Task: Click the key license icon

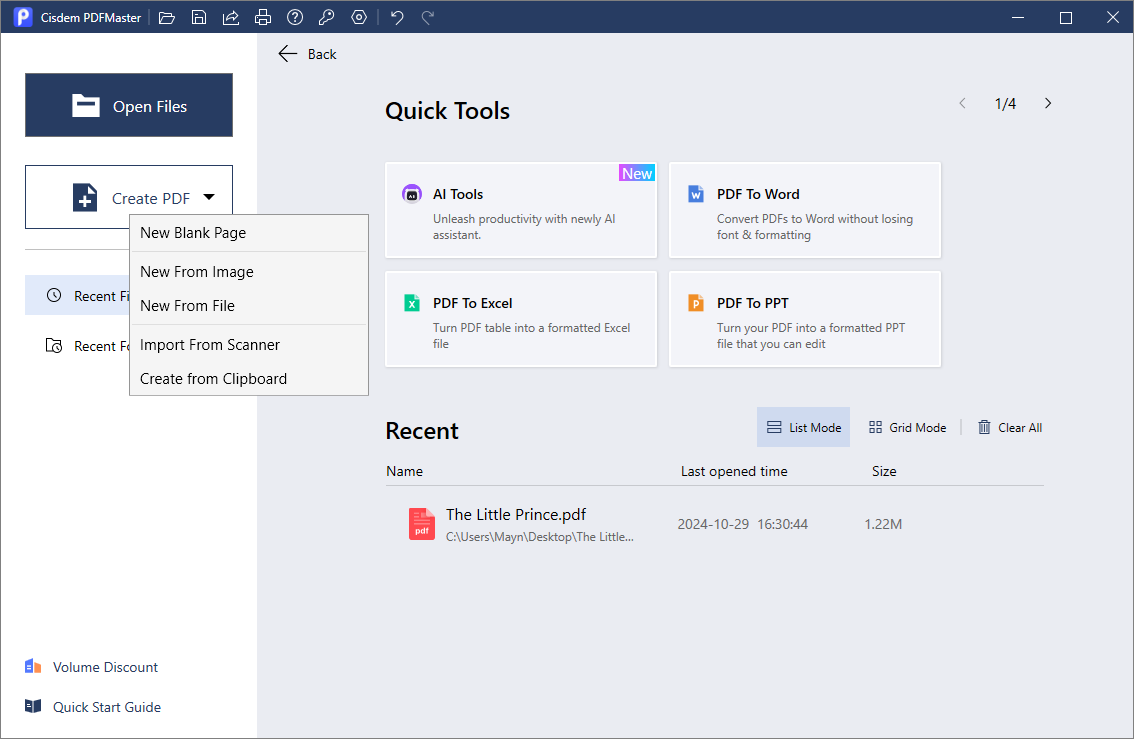Action: tap(326, 17)
